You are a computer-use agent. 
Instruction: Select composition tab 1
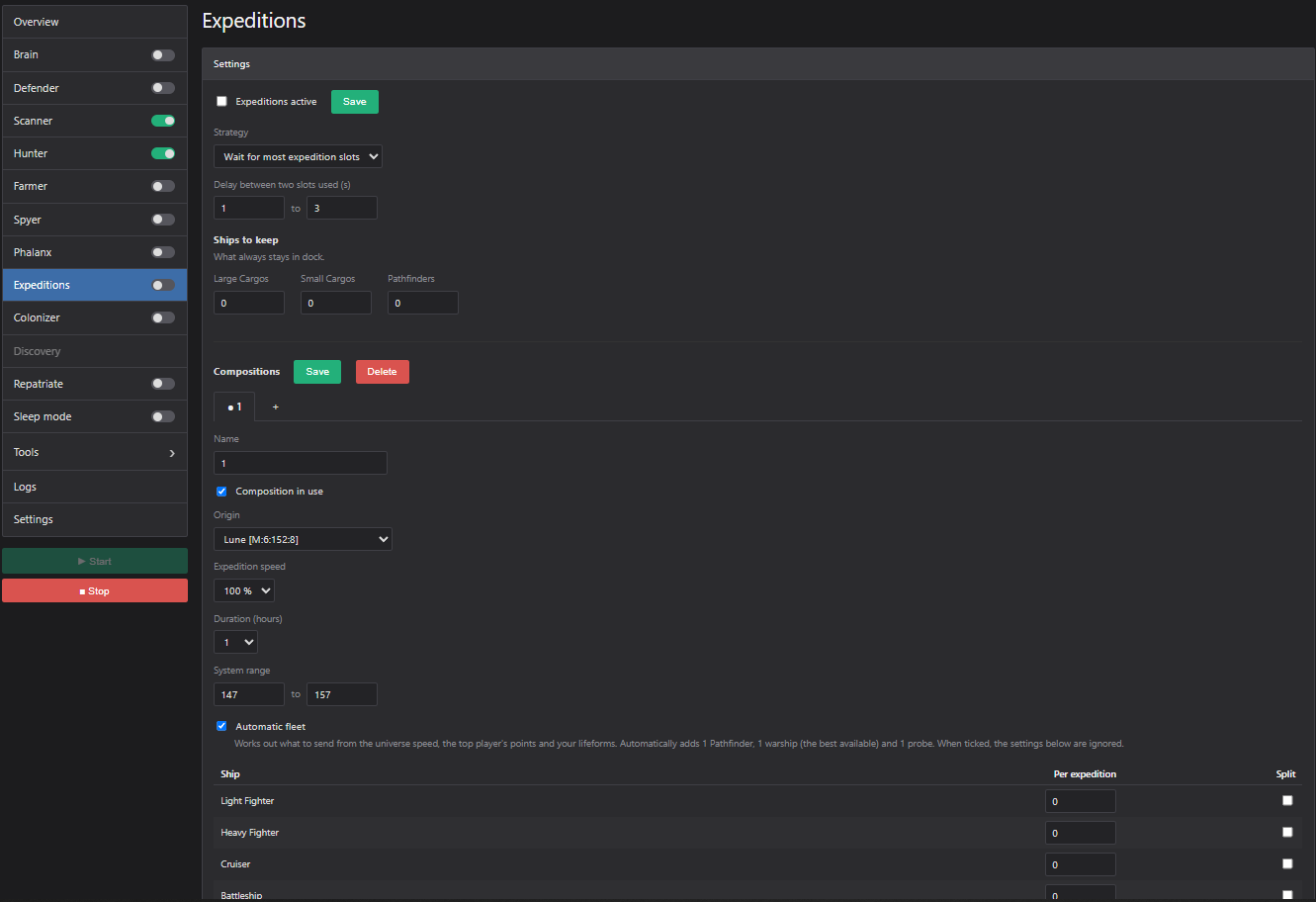(234, 406)
